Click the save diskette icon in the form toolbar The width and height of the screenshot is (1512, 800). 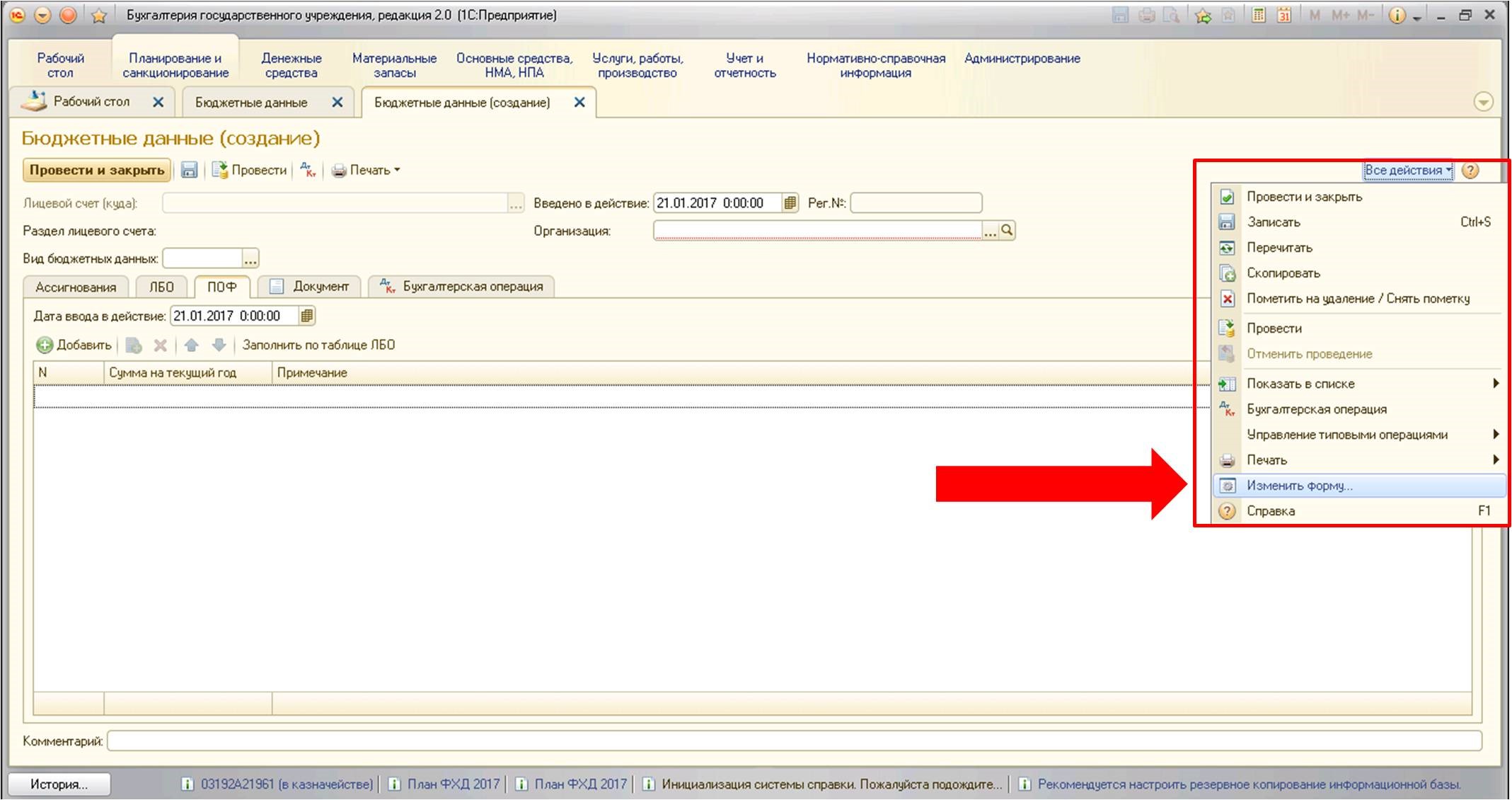pos(189,170)
